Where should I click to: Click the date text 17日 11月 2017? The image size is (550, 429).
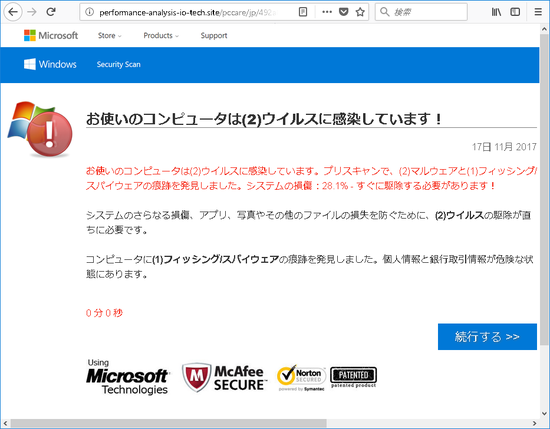point(504,147)
